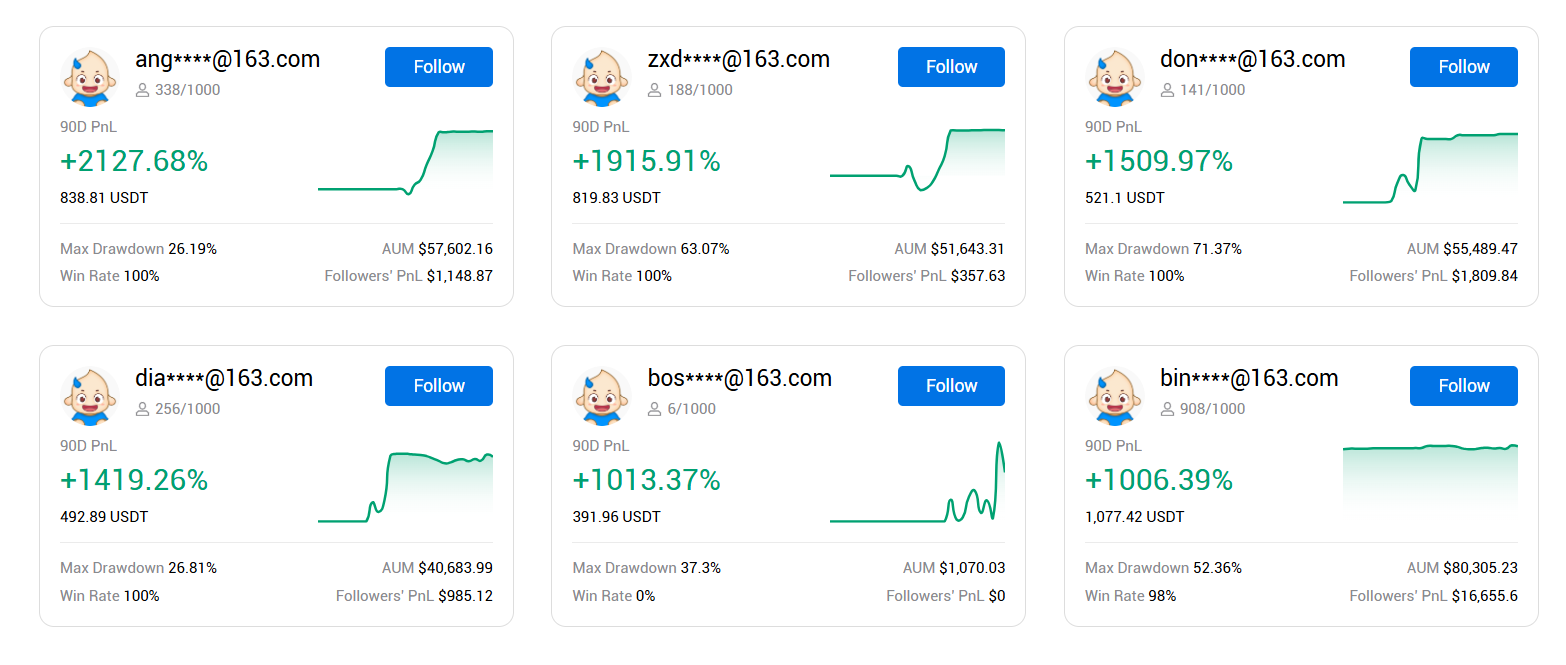Open avatar of zxd****@163.com
This screenshot has height=665, width=1566.
click(x=602, y=78)
